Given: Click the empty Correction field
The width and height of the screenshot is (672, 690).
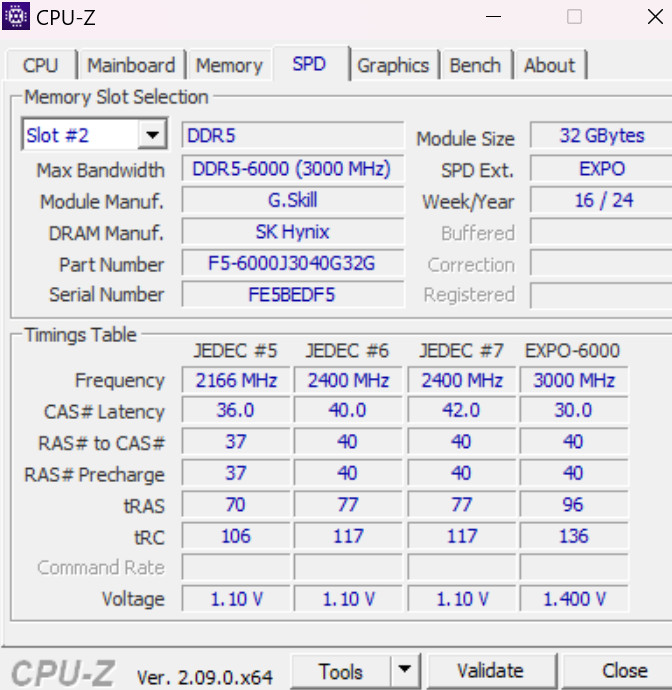Looking at the screenshot, I should (x=601, y=264).
